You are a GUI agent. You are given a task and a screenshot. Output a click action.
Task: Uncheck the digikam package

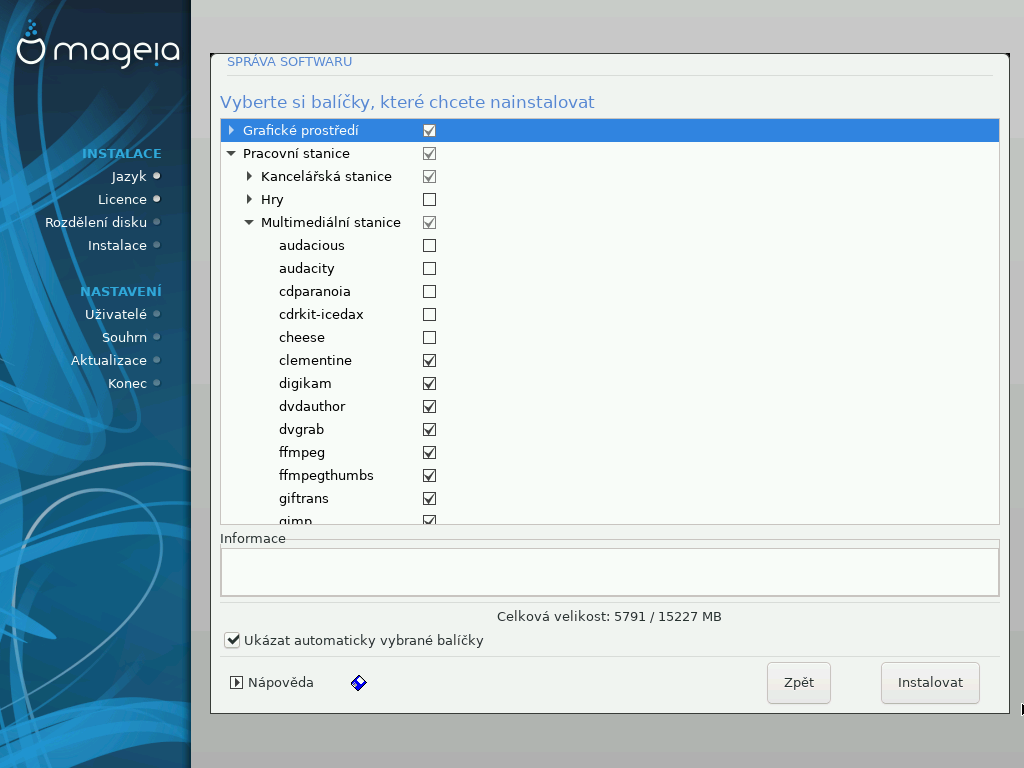pos(429,383)
